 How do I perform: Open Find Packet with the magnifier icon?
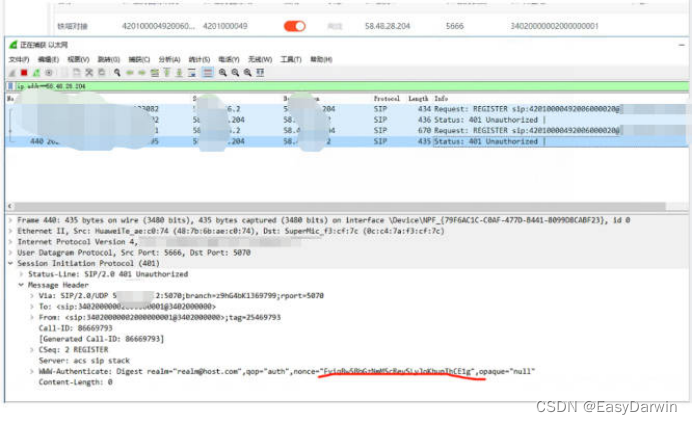click(117, 72)
